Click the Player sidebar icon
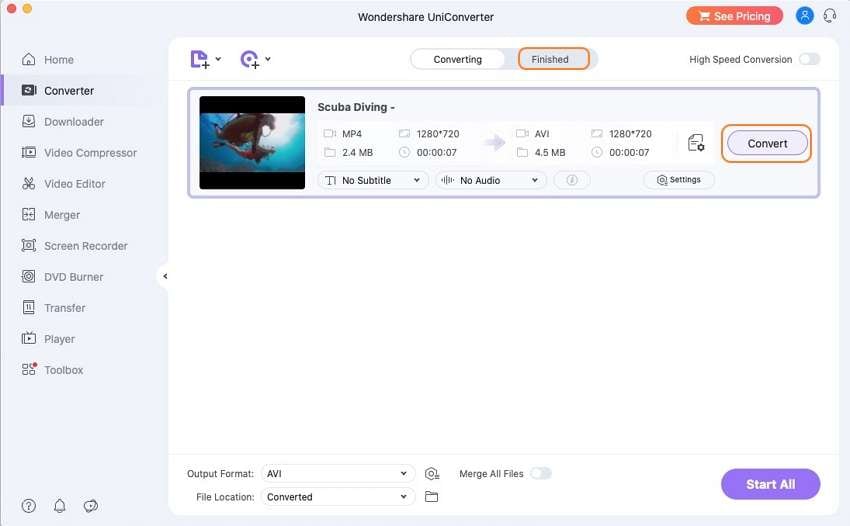 tap(28, 338)
